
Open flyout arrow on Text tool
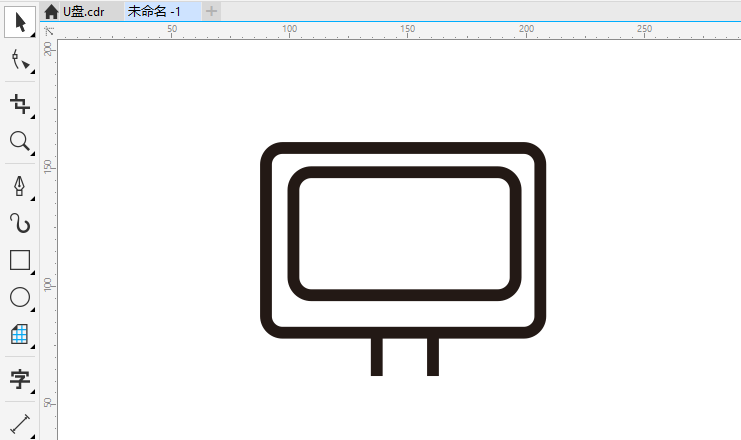[x=33, y=392]
